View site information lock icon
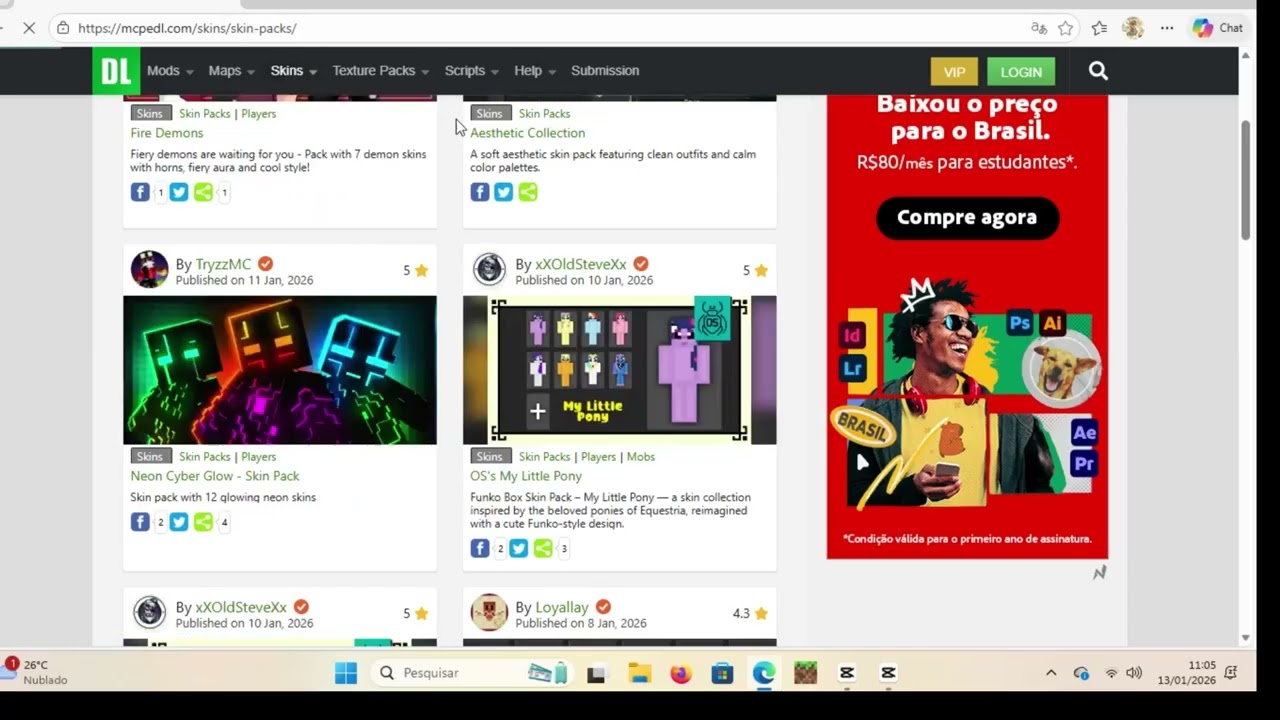 62,28
